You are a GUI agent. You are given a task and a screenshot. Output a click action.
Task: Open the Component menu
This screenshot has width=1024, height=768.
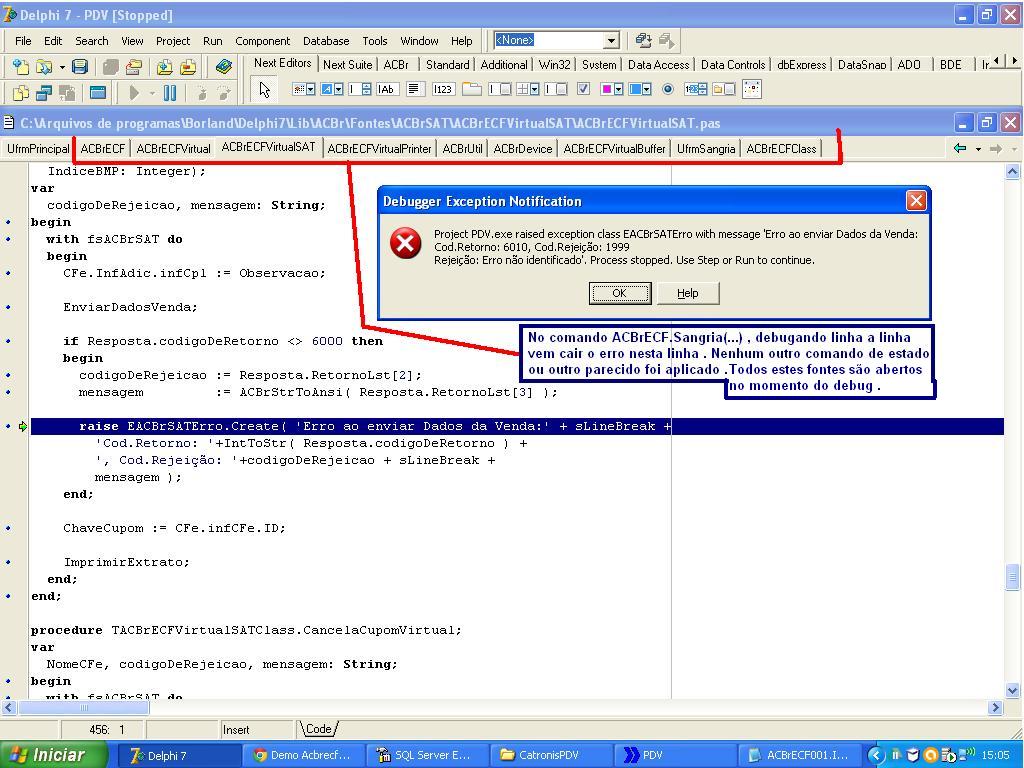pos(263,40)
